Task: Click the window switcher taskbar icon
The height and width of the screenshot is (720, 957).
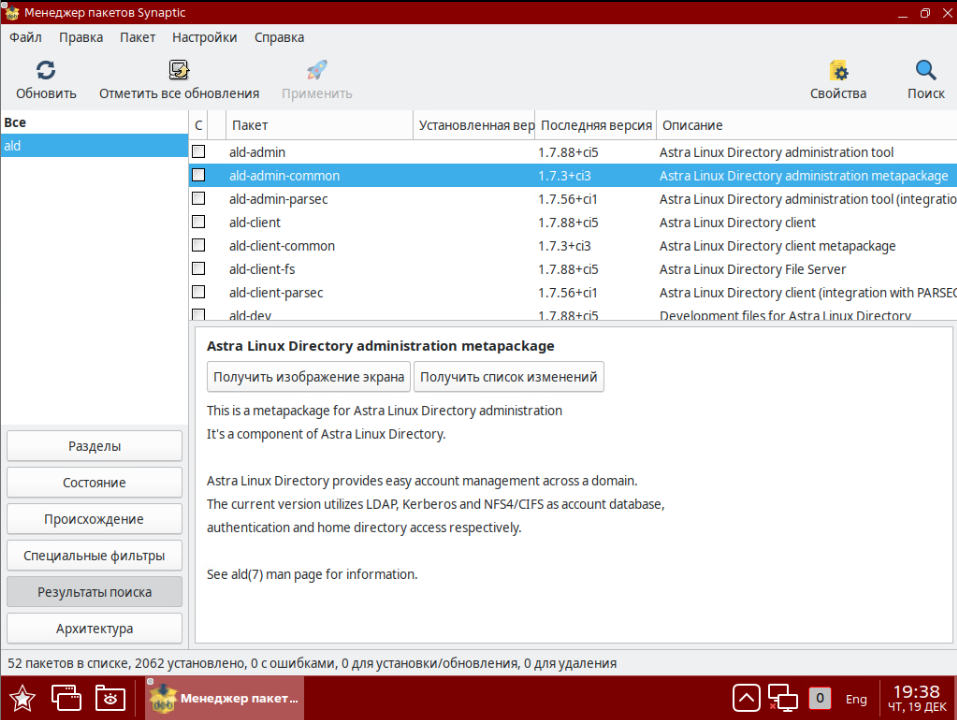Action: point(66,698)
